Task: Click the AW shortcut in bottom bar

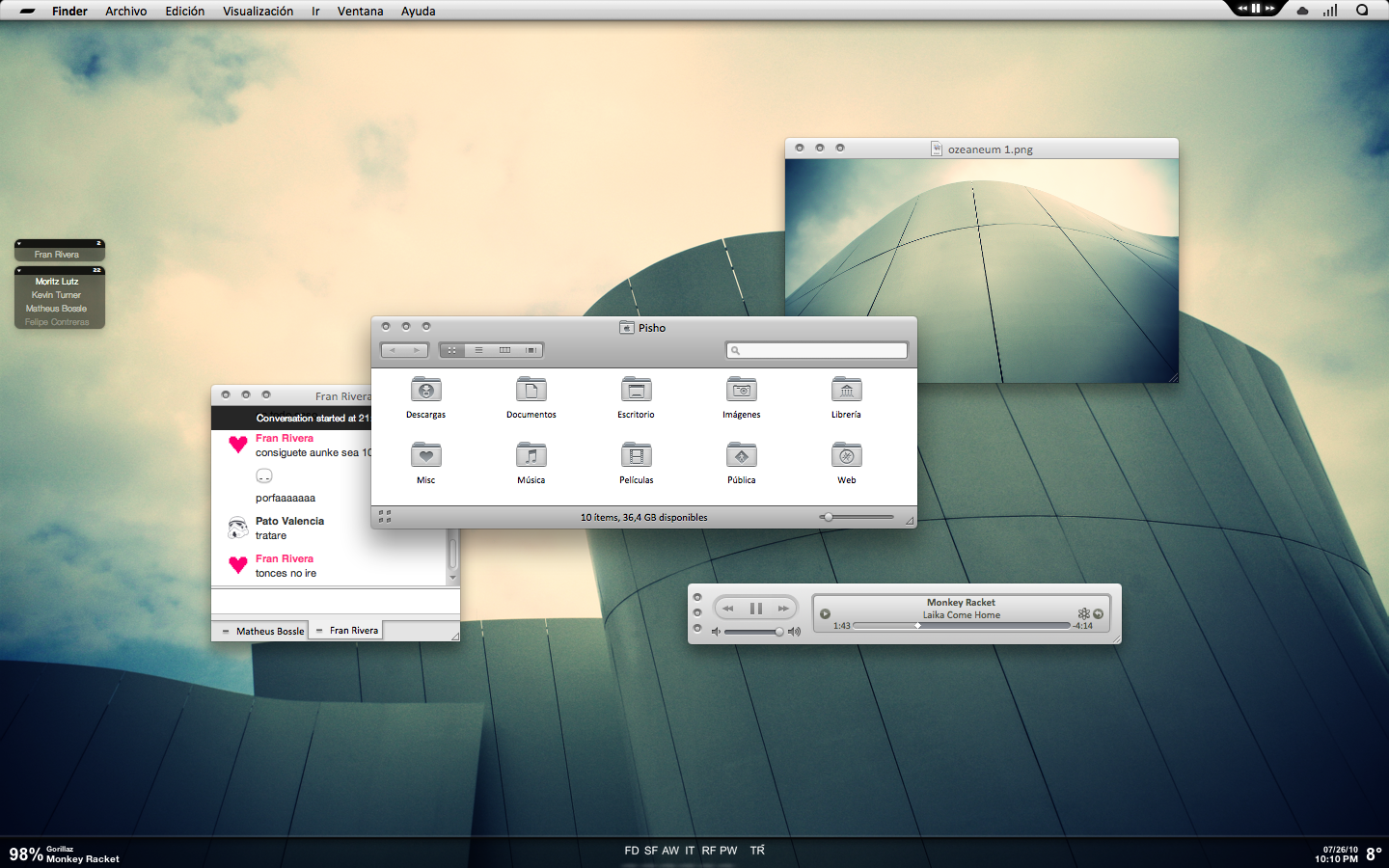Action: coord(670,851)
